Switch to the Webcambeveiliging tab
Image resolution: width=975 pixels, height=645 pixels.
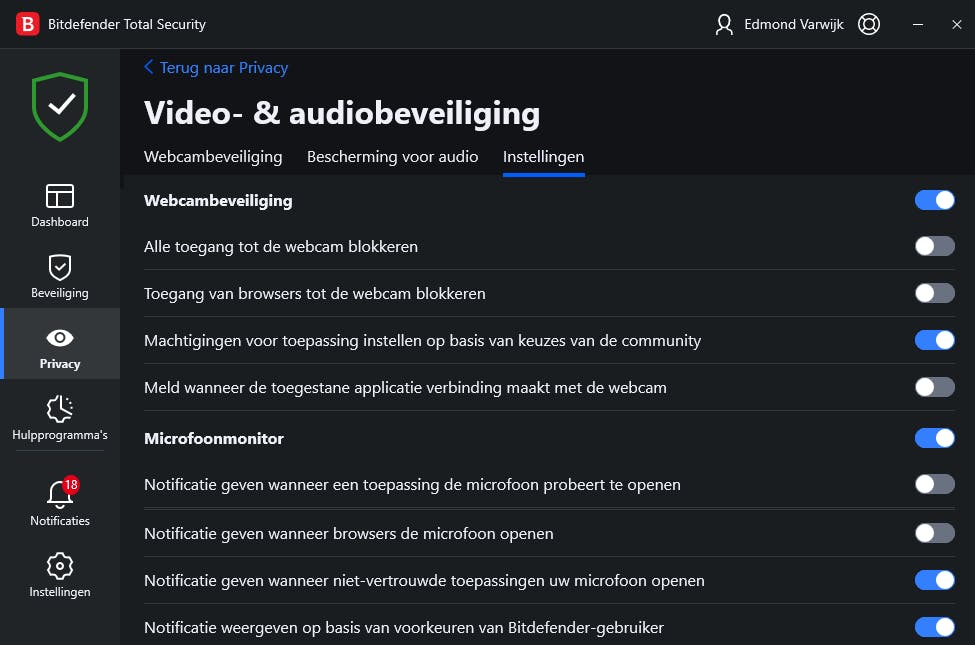tap(213, 157)
